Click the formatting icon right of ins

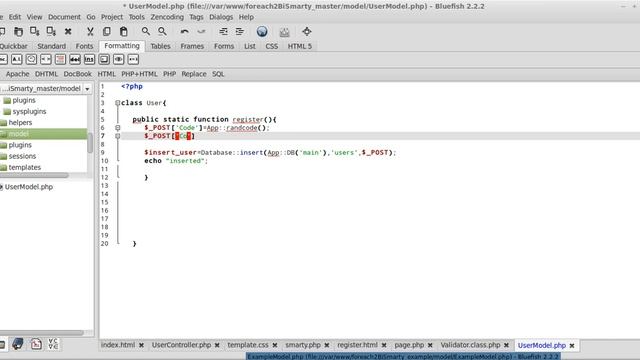click(104, 60)
